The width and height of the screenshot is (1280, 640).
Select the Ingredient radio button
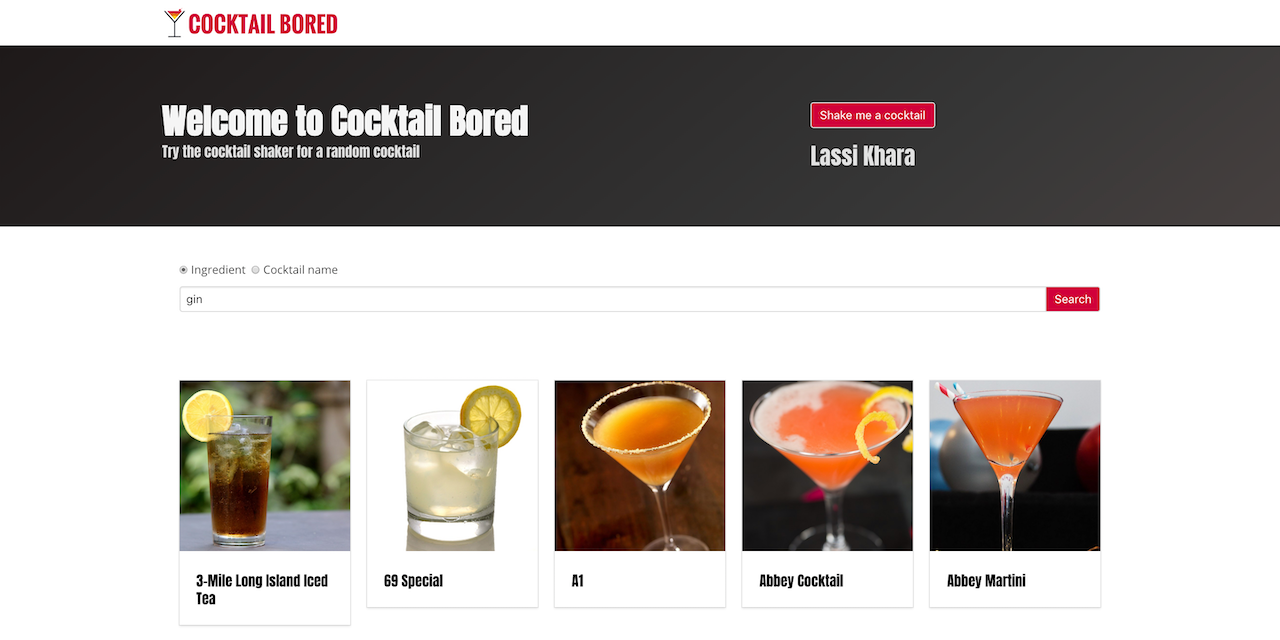click(x=184, y=270)
